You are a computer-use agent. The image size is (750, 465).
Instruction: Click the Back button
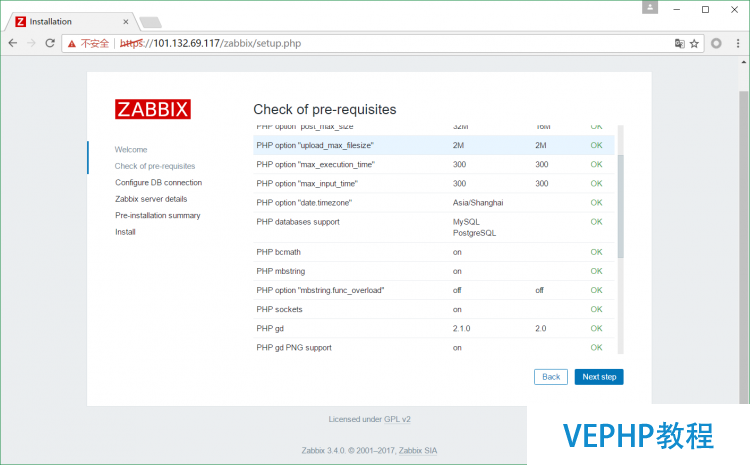click(551, 377)
